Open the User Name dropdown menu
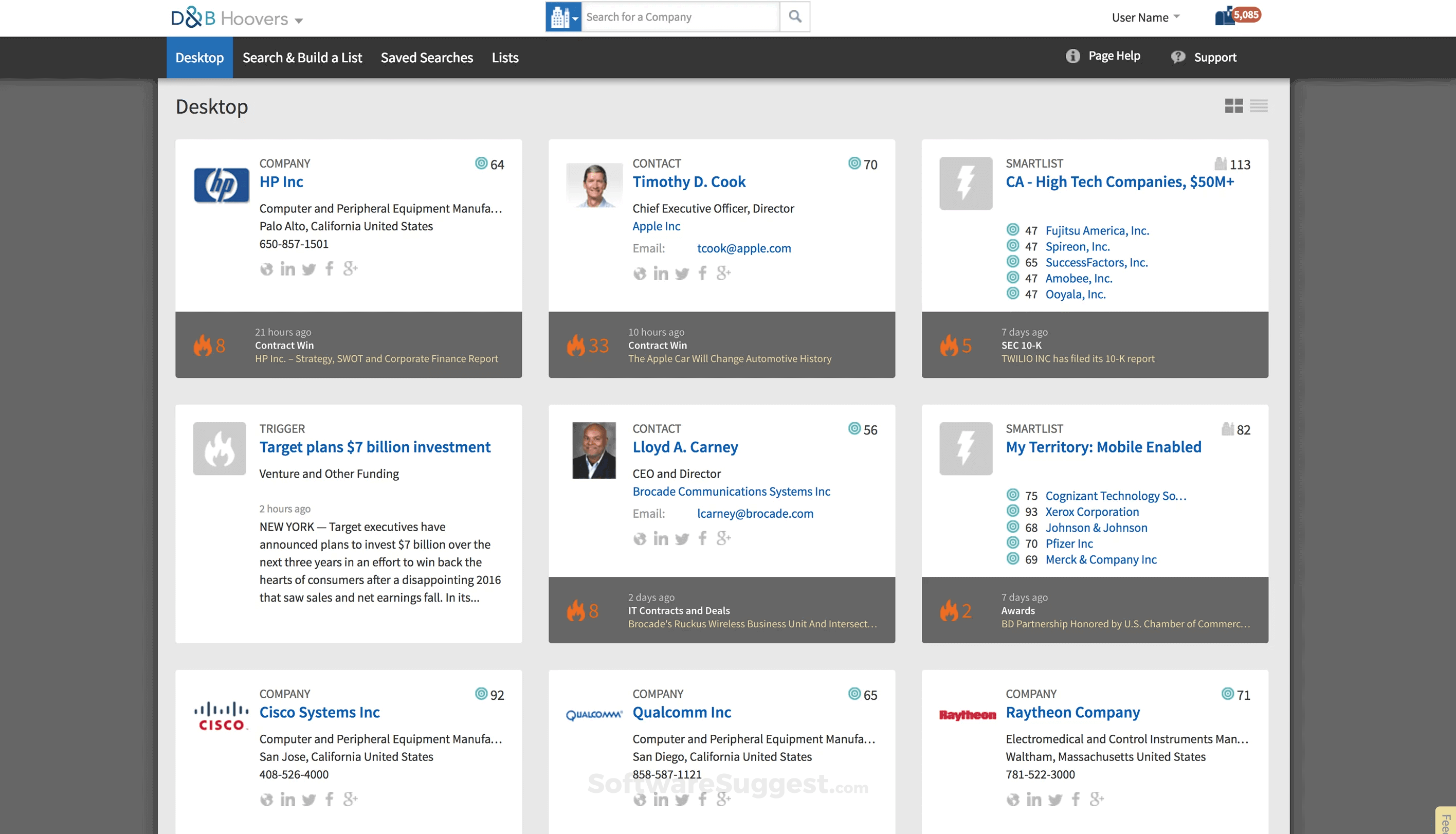The image size is (1456, 834). click(1145, 17)
